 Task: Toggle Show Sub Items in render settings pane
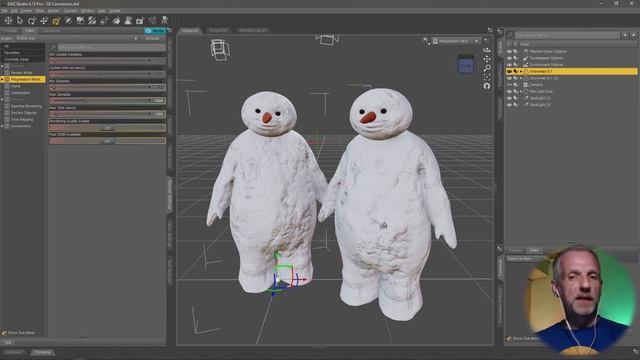coord(4,333)
